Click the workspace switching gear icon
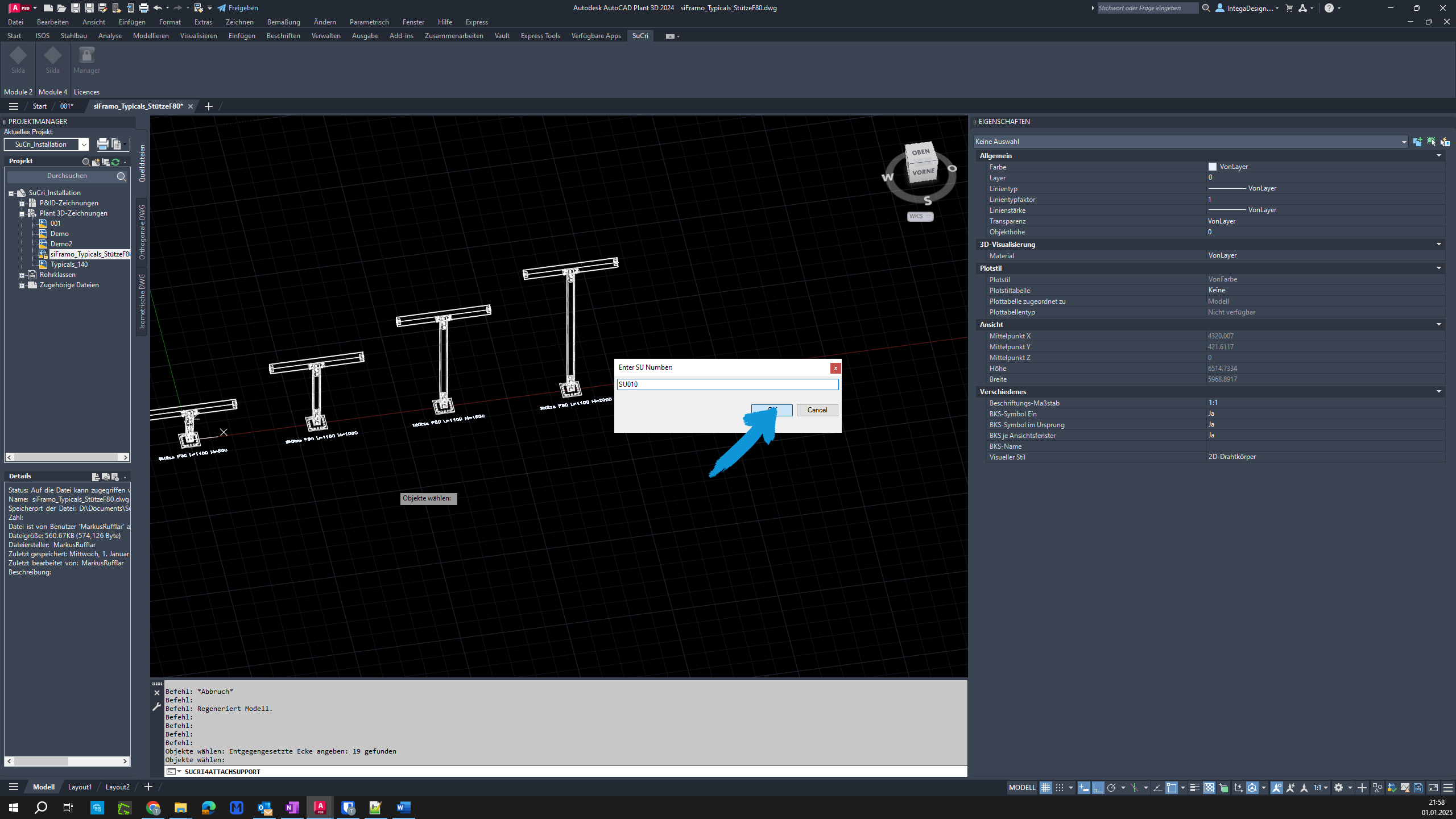1456x819 pixels. coord(1339,788)
